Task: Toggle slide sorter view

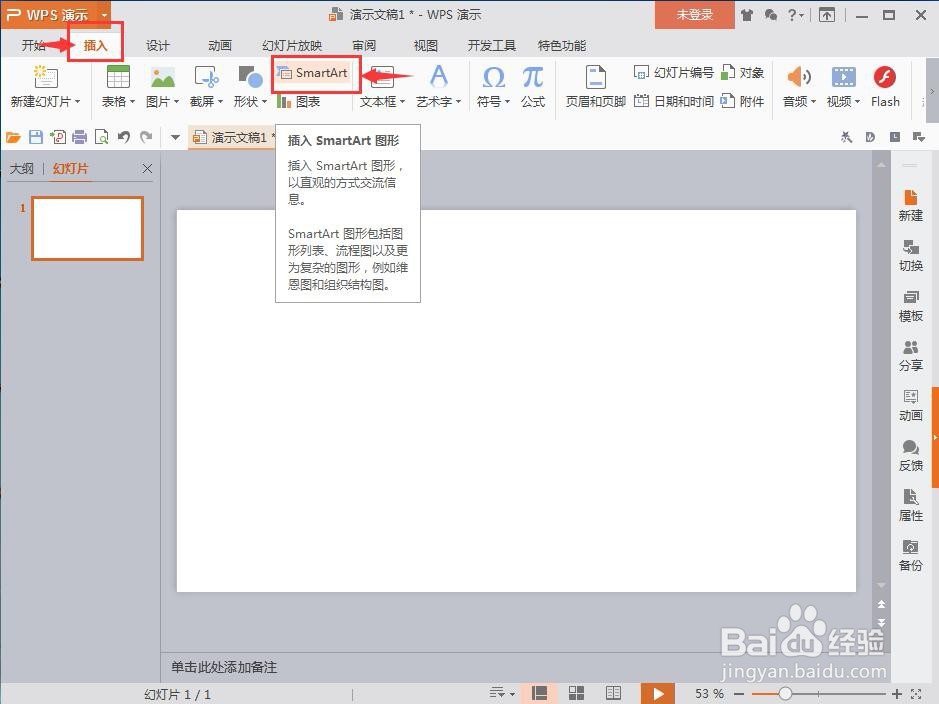Action: click(576, 693)
